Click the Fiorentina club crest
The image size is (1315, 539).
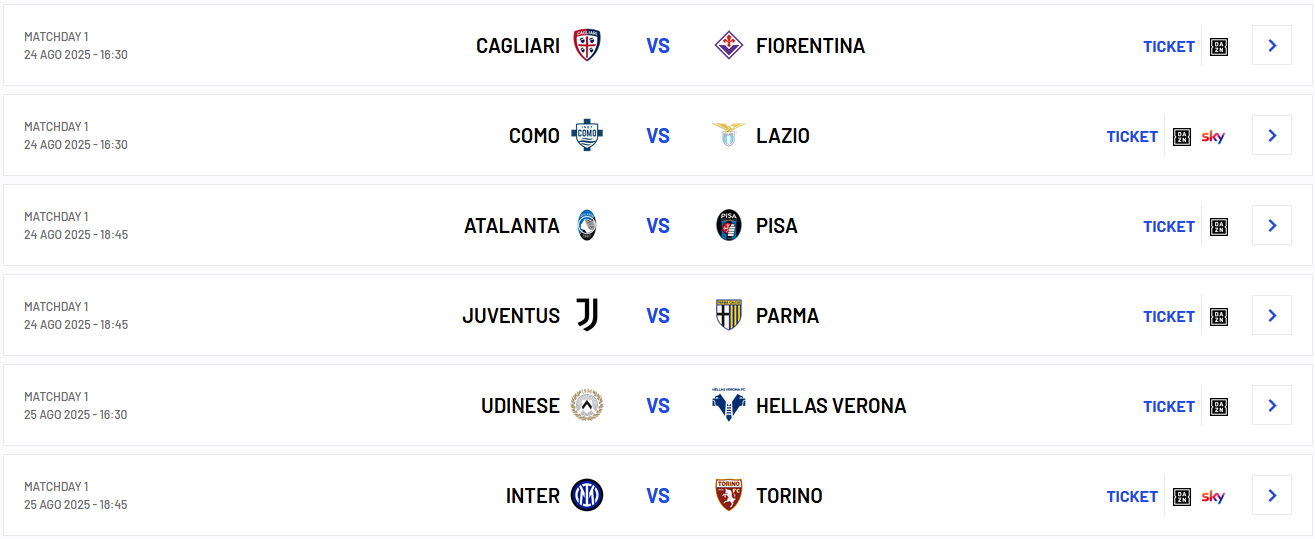coord(728,45)
